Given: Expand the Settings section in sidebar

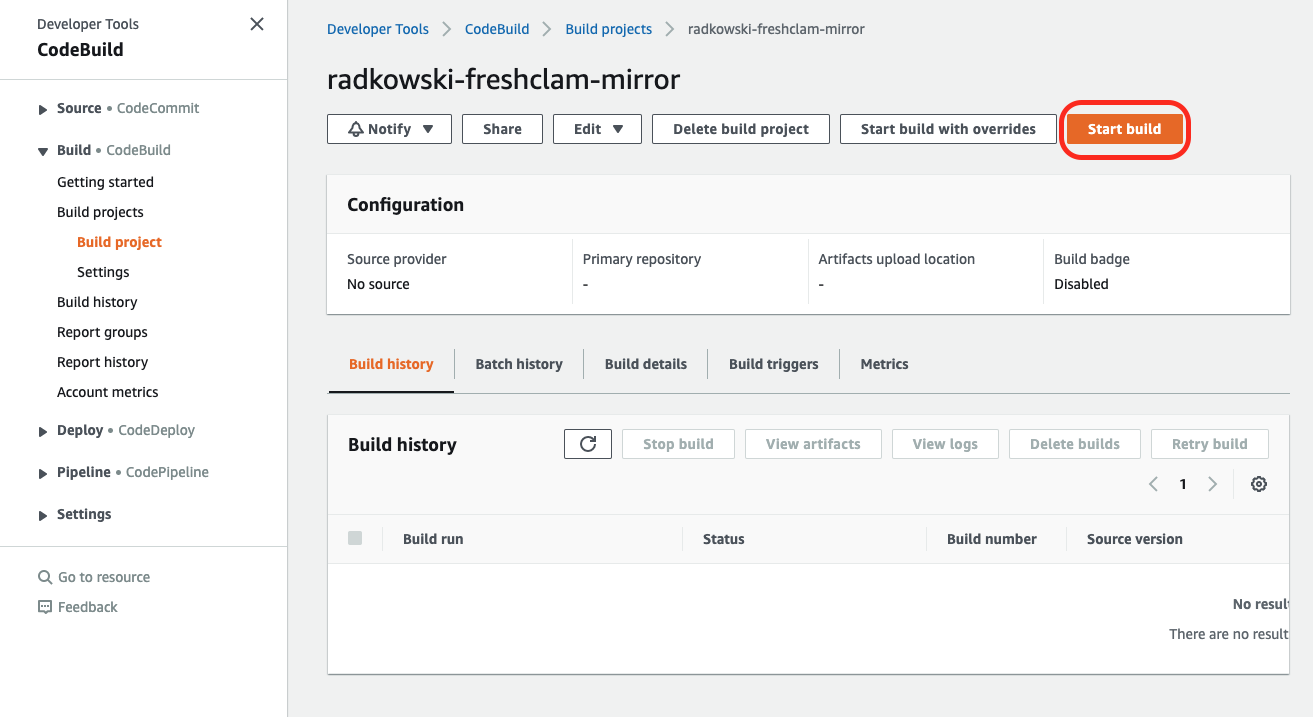Looking at the screenshot, I should (42, 515).
